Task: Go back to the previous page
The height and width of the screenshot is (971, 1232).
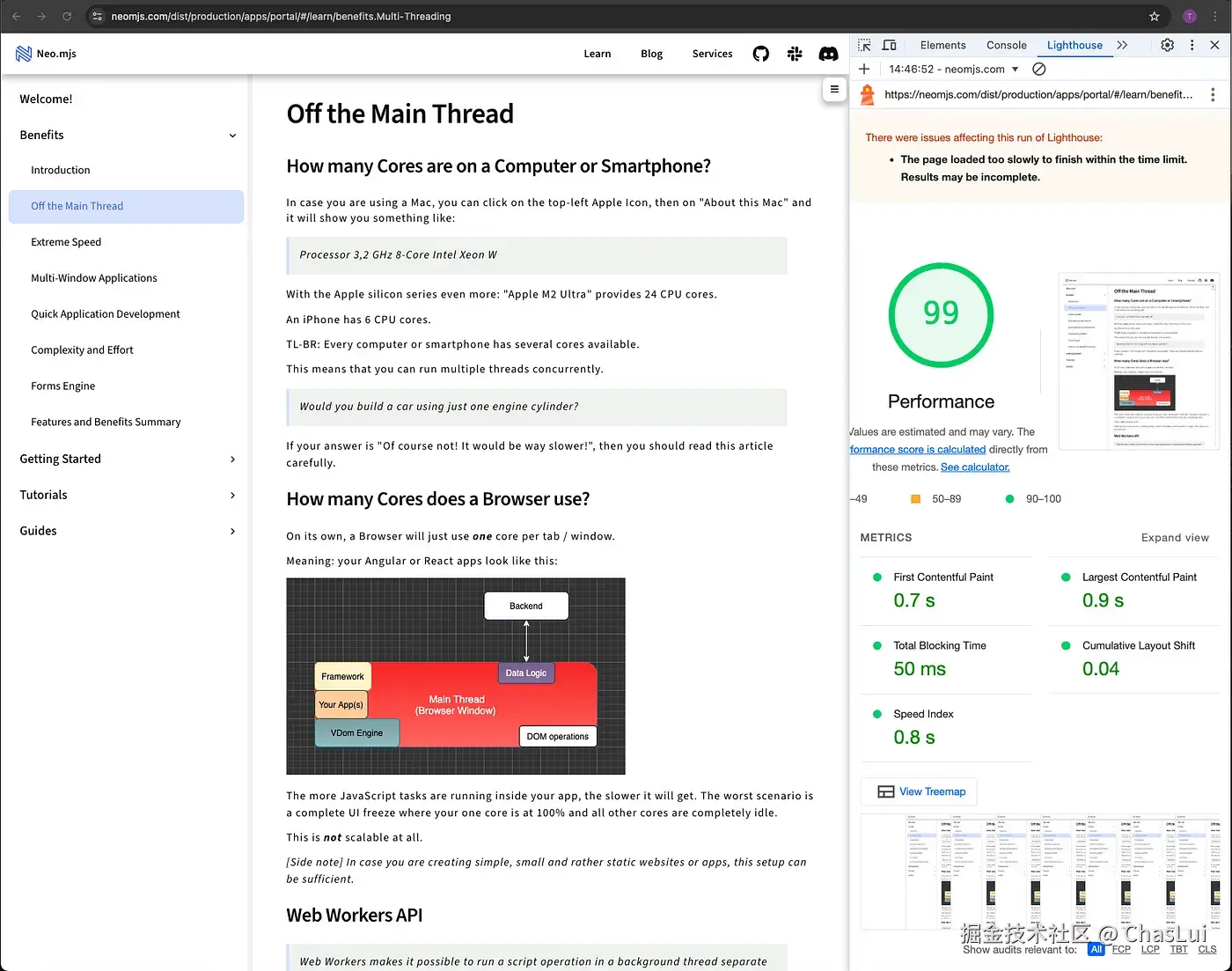Action: [x=17, y=16]
